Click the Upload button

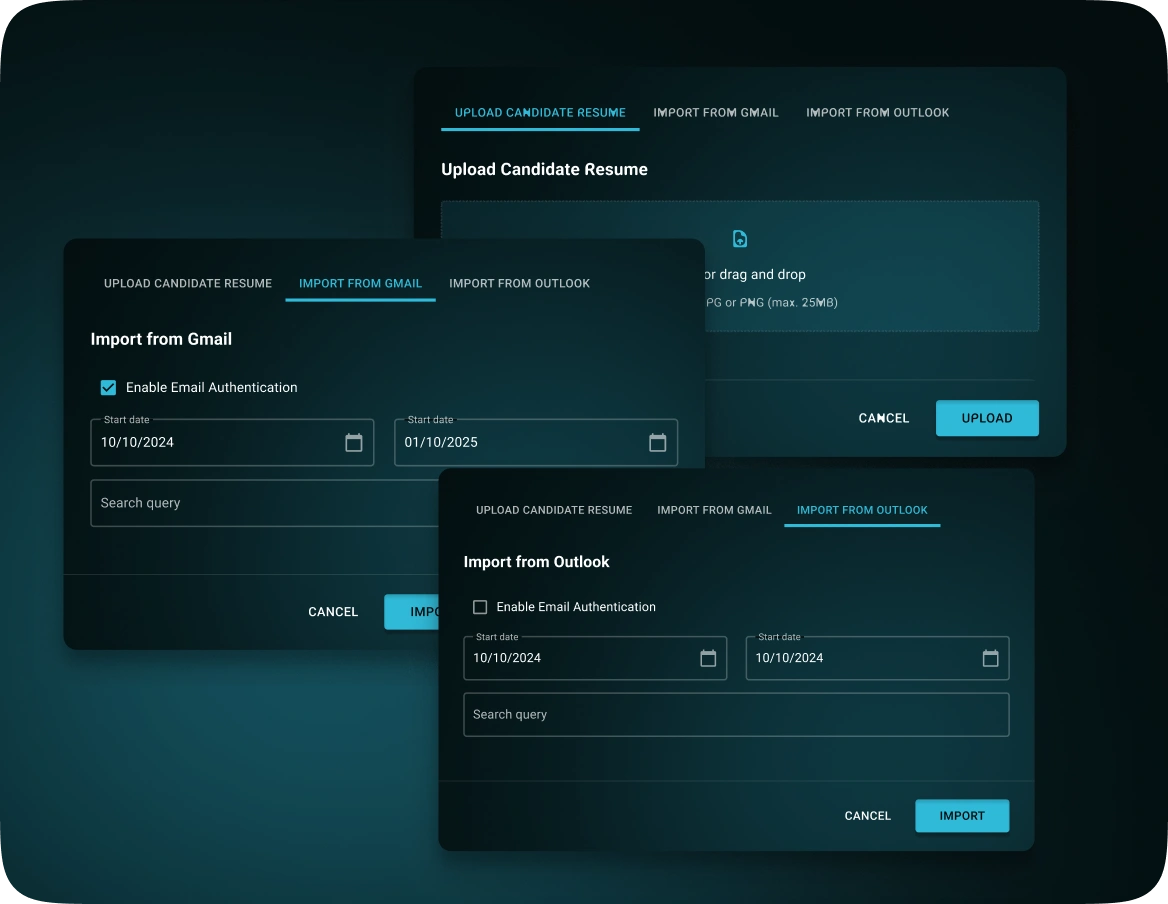(987, 418)
